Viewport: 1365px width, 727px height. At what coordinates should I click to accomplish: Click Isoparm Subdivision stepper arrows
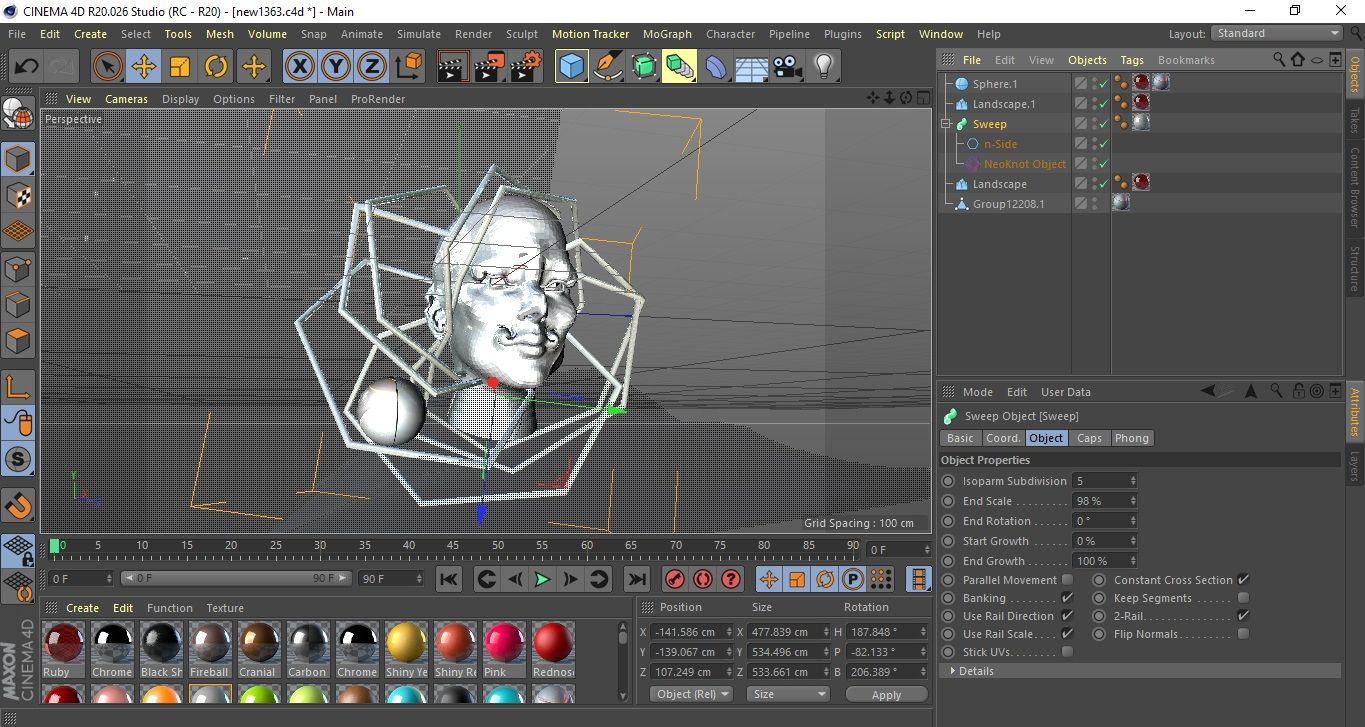[1132, 481]
